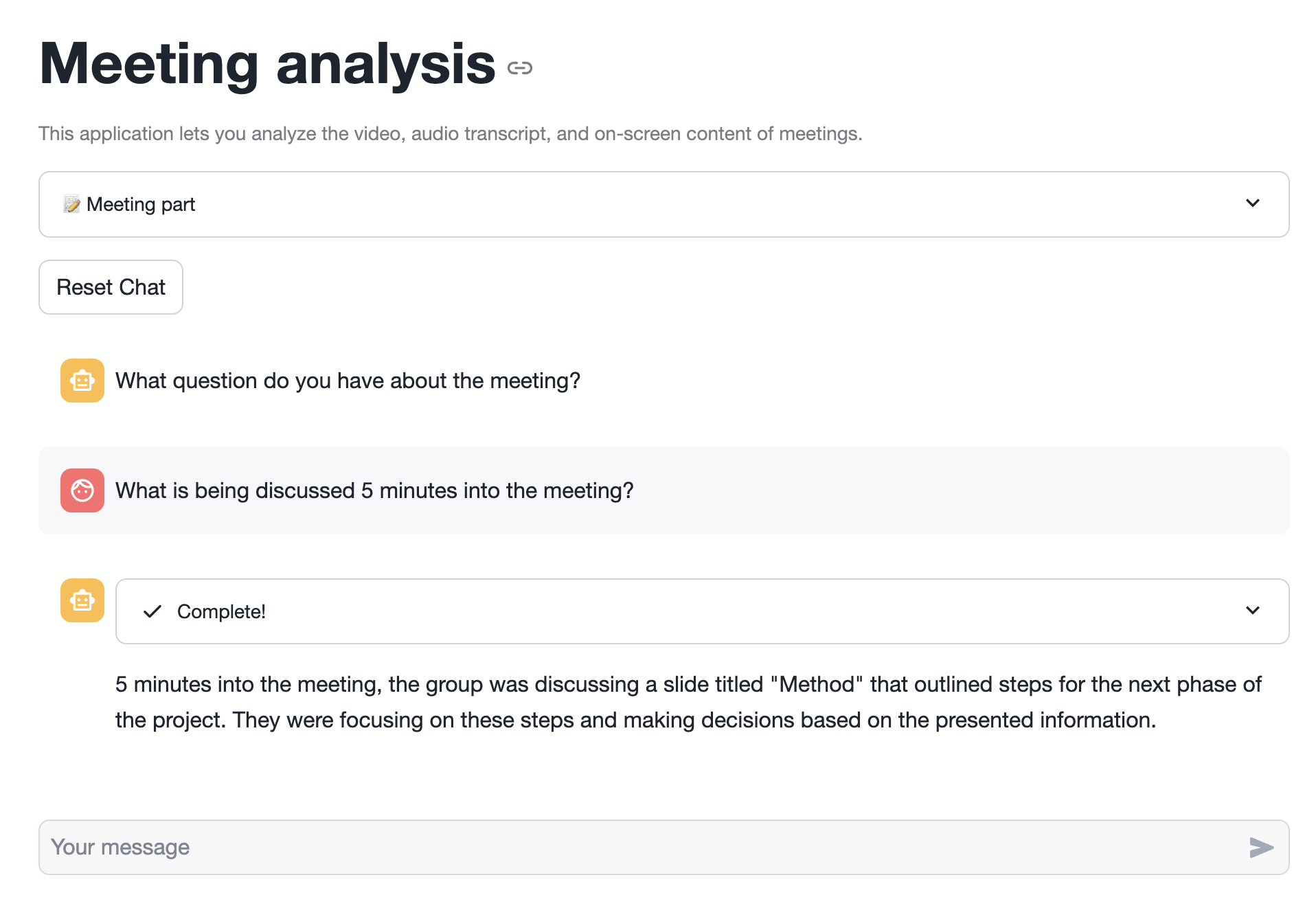Viewport: 1316px width, 904px height.
Task: Click the Meeting analysis heading link
Action: [266, 65]
